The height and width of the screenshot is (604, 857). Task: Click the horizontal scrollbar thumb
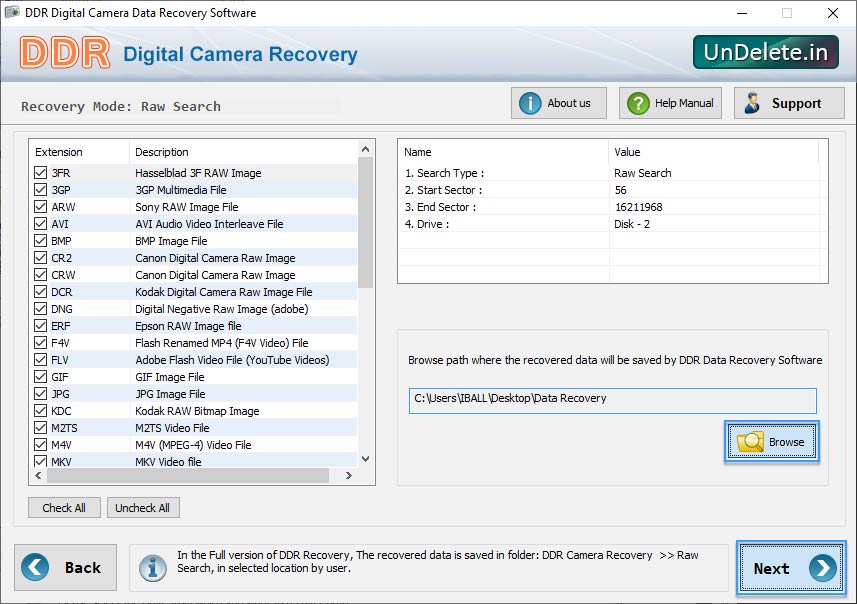[188, 476]
